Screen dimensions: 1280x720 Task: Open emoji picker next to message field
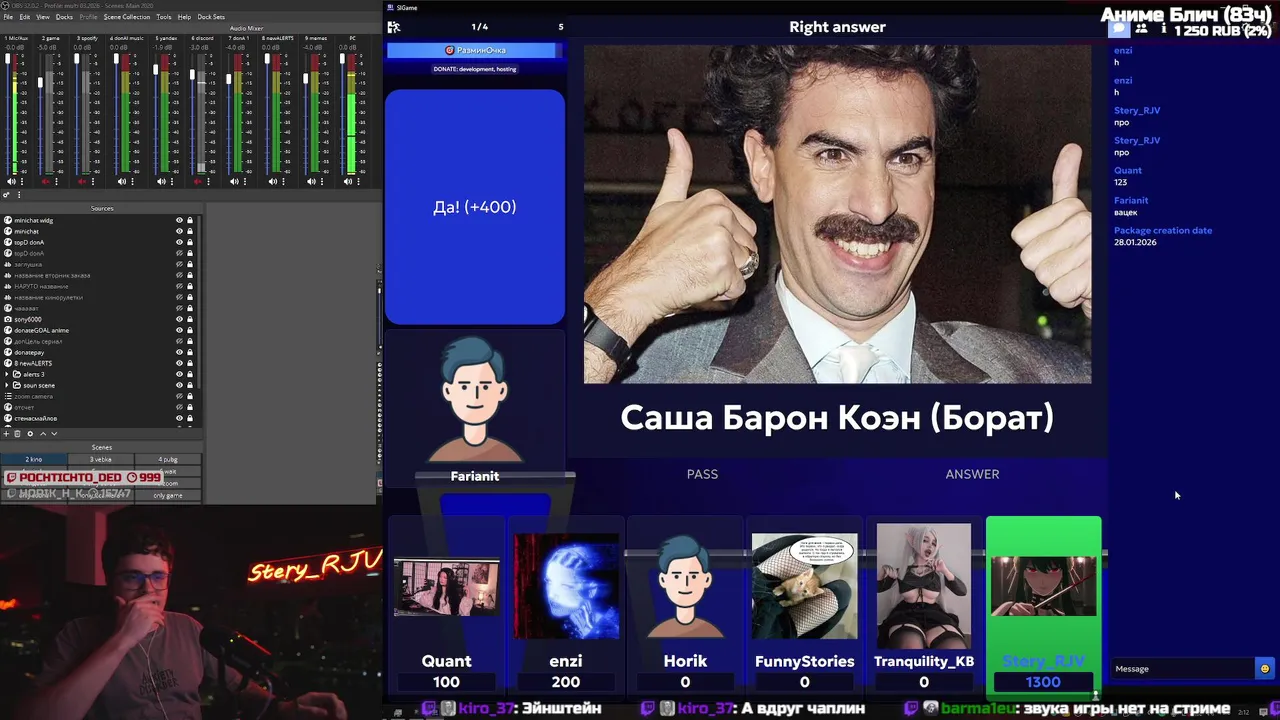[1264, 669]
